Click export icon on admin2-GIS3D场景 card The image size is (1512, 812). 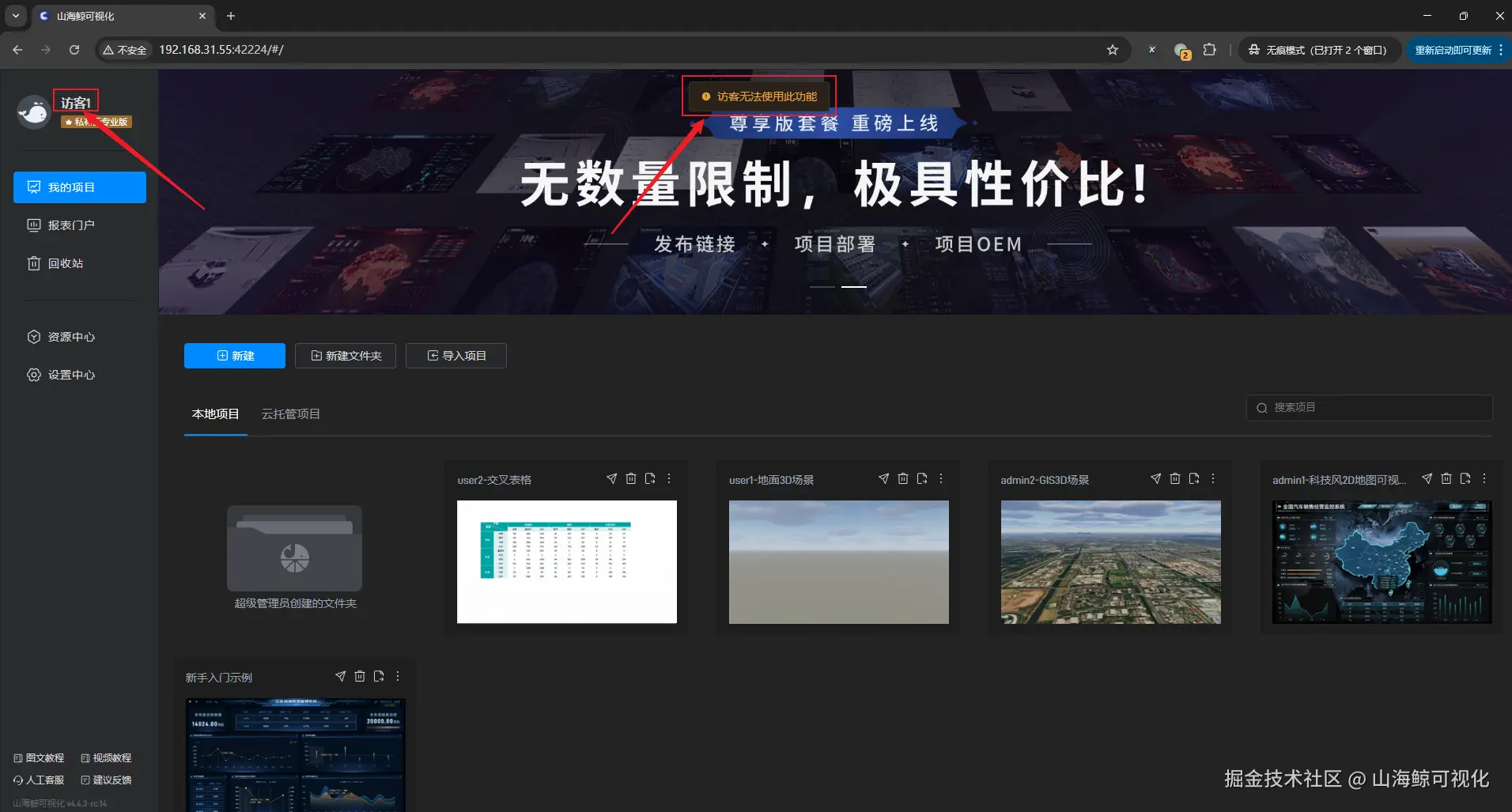(x=1193, y=478)
